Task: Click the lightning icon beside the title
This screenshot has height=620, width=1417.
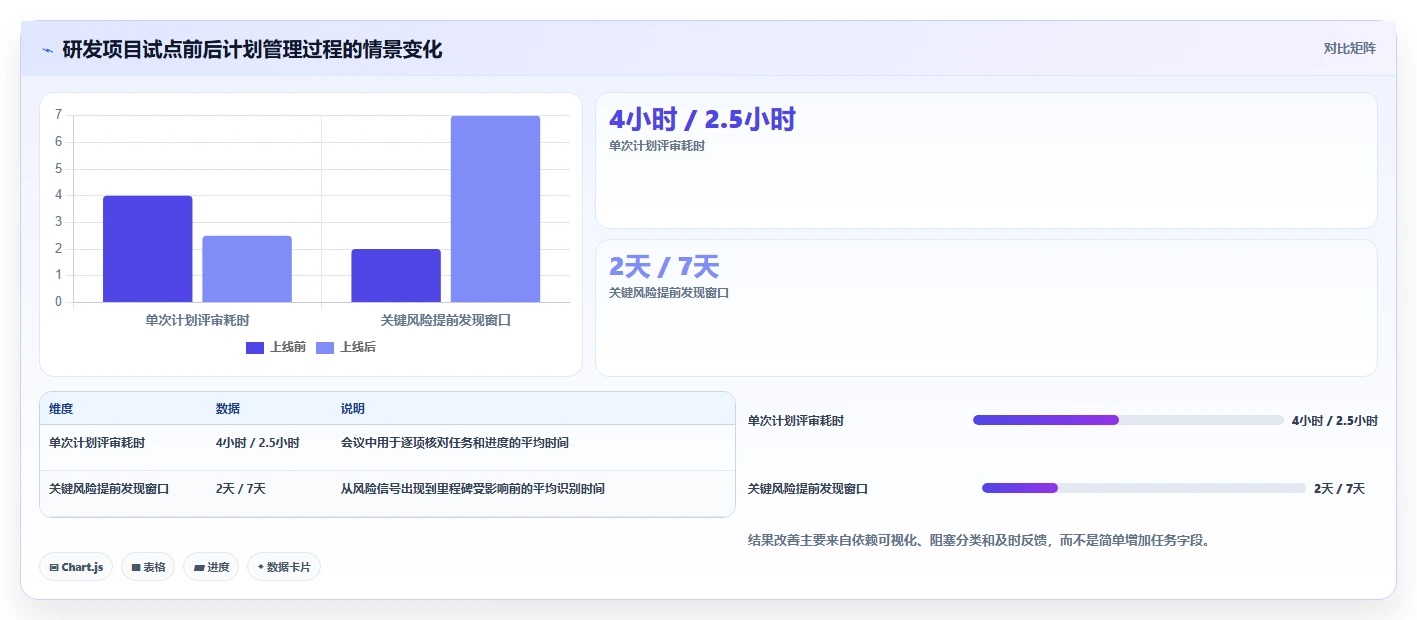Action: tap(47, 50)
